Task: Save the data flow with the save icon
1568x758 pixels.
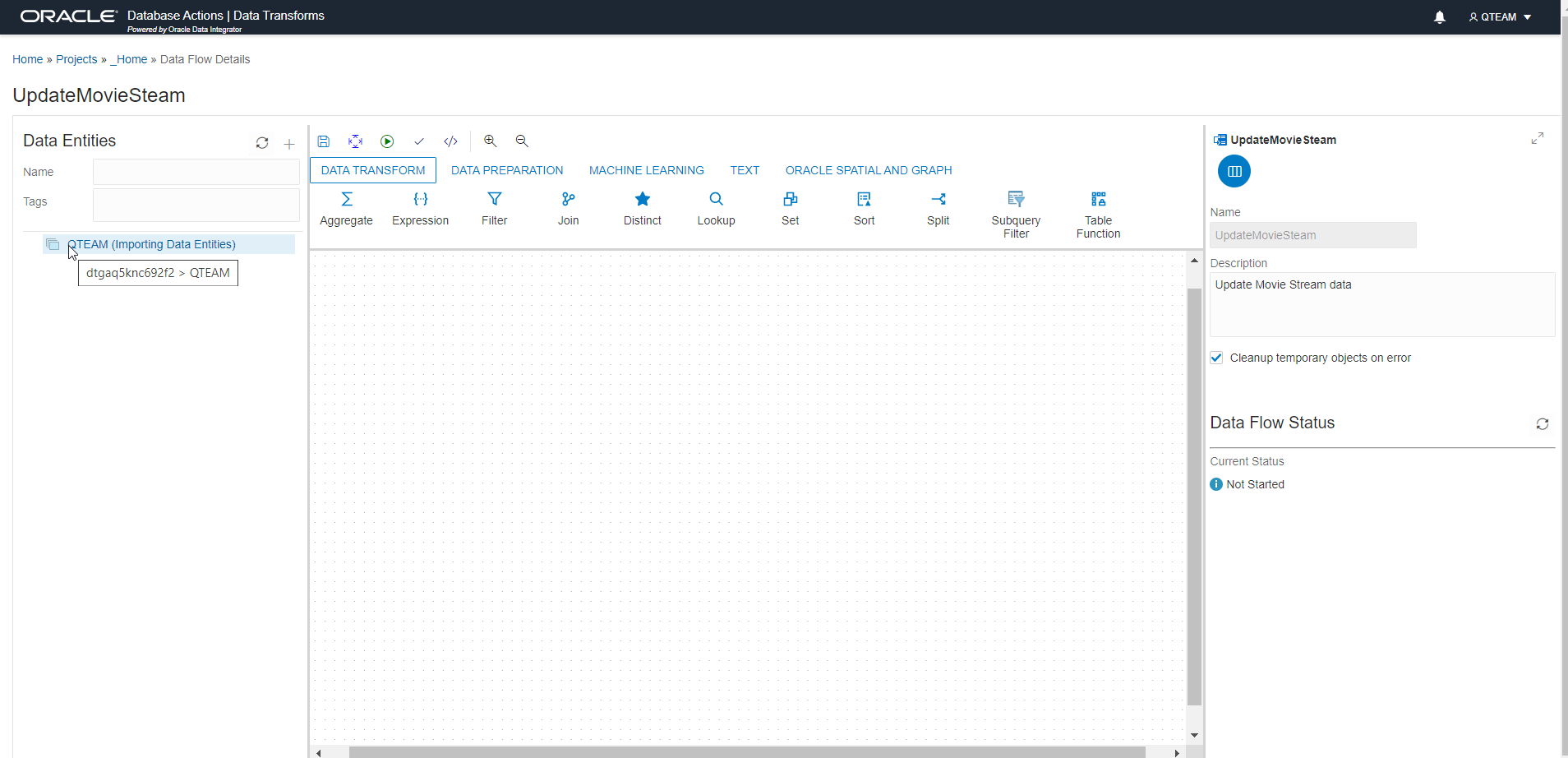Action: 324,141
